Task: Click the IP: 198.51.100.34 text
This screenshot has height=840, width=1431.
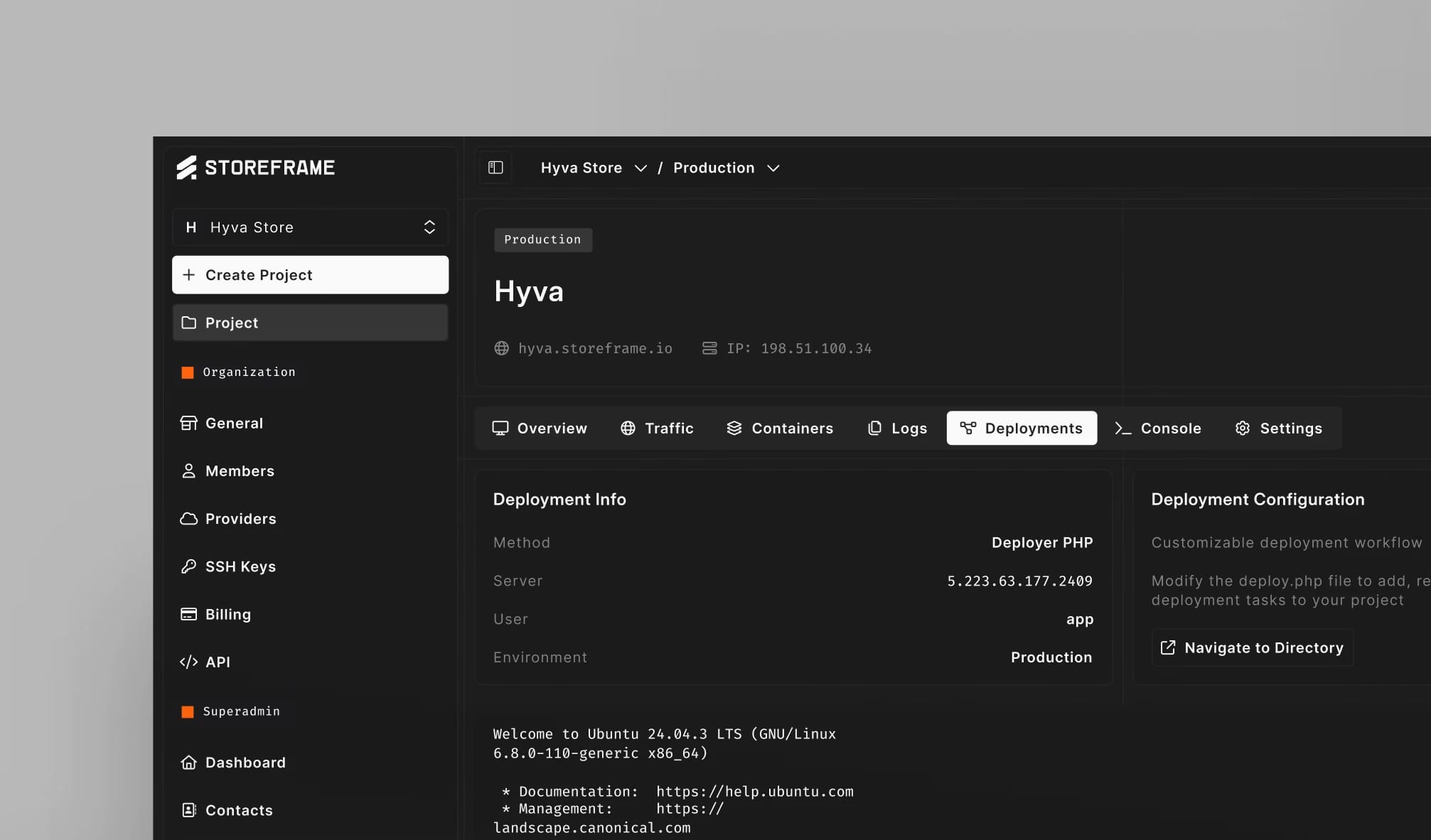Action: point(799,349)
